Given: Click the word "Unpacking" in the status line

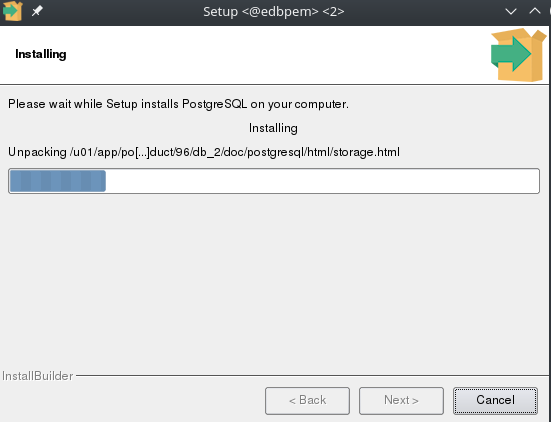Looking at the screenshot, I should point(37,152).
